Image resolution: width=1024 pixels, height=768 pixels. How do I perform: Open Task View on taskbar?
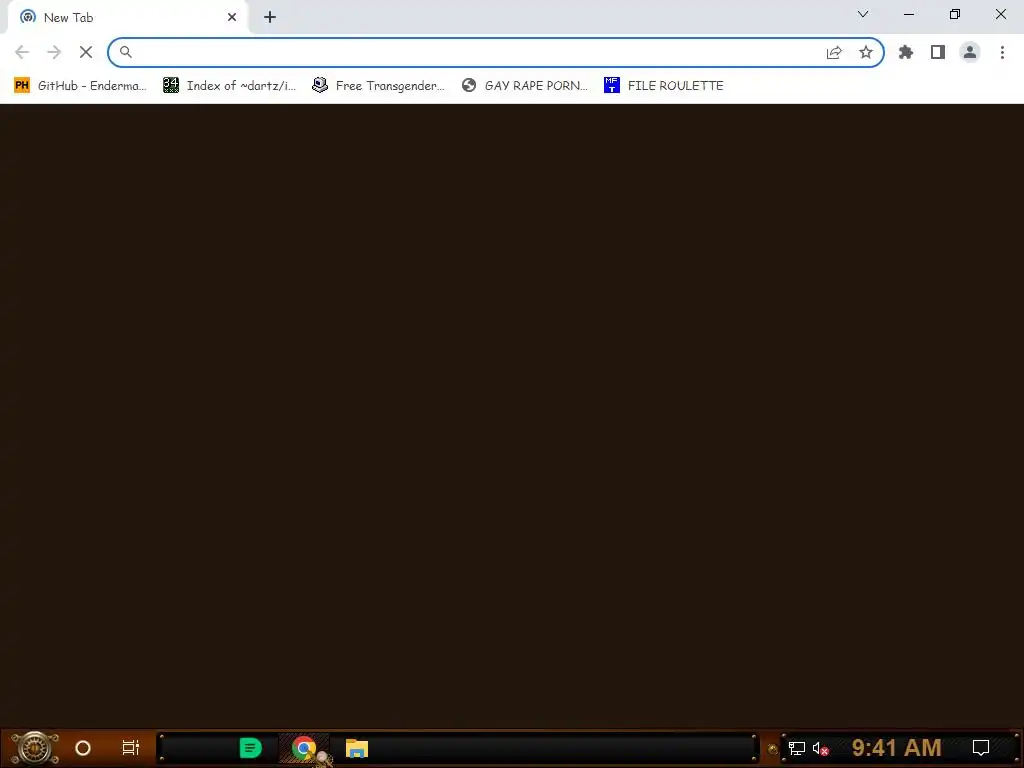point(131,748)
